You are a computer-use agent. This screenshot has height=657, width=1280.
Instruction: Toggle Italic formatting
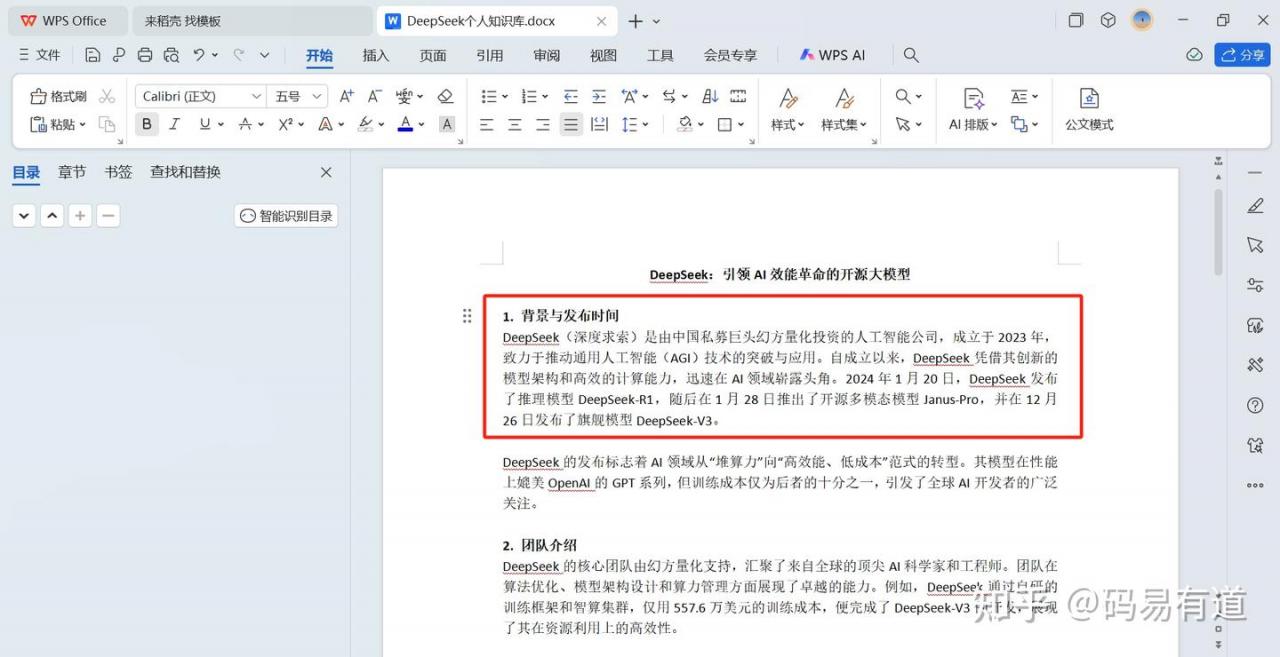(x=174, y=124)
